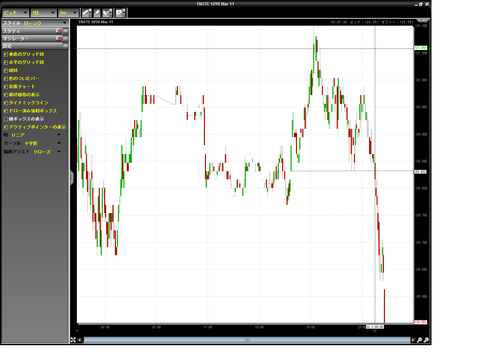
Task: Close the chart window
Action: click(x=427, y=4)
